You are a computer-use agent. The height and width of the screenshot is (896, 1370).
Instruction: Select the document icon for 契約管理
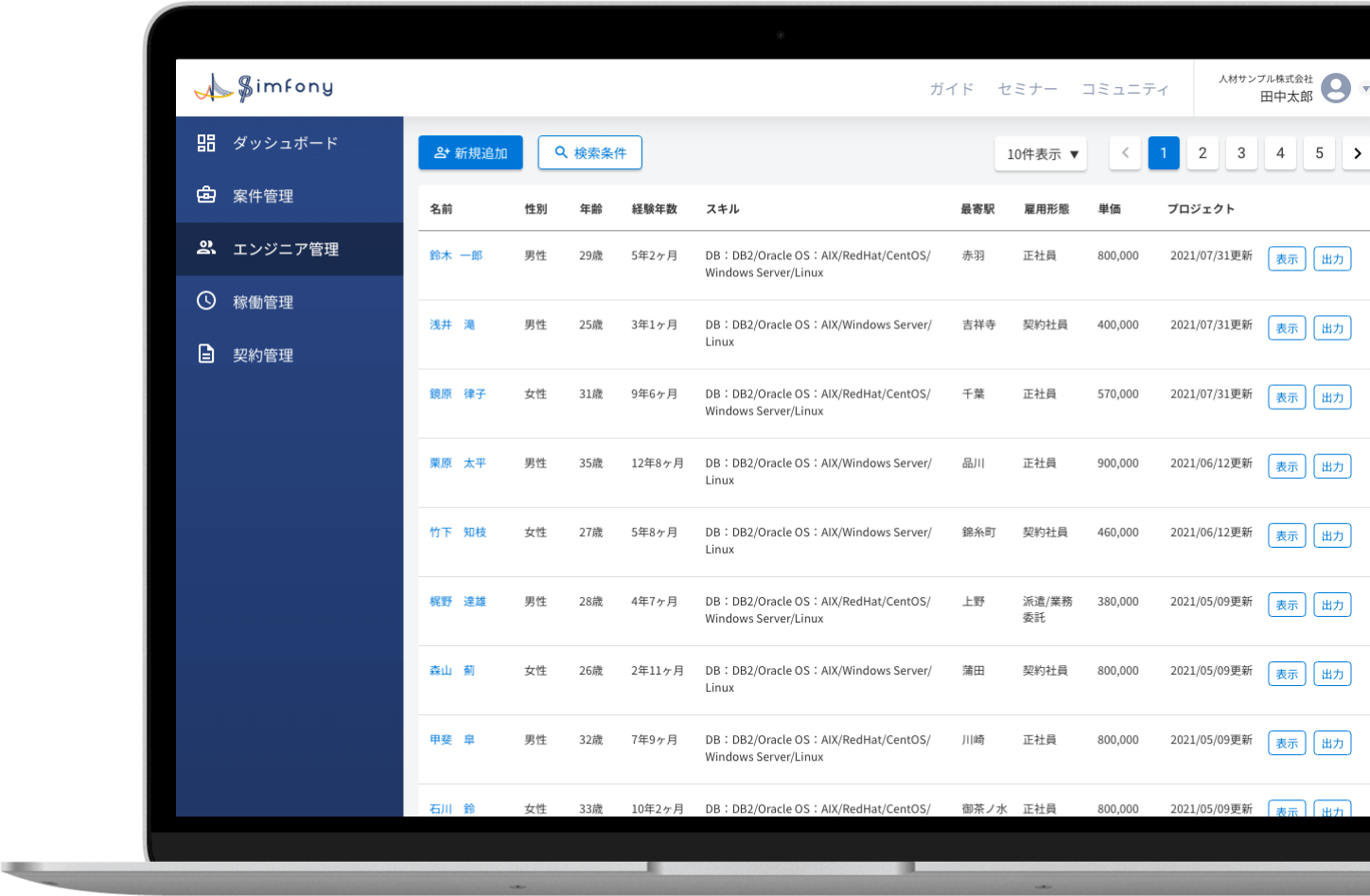tap(205, 355)
